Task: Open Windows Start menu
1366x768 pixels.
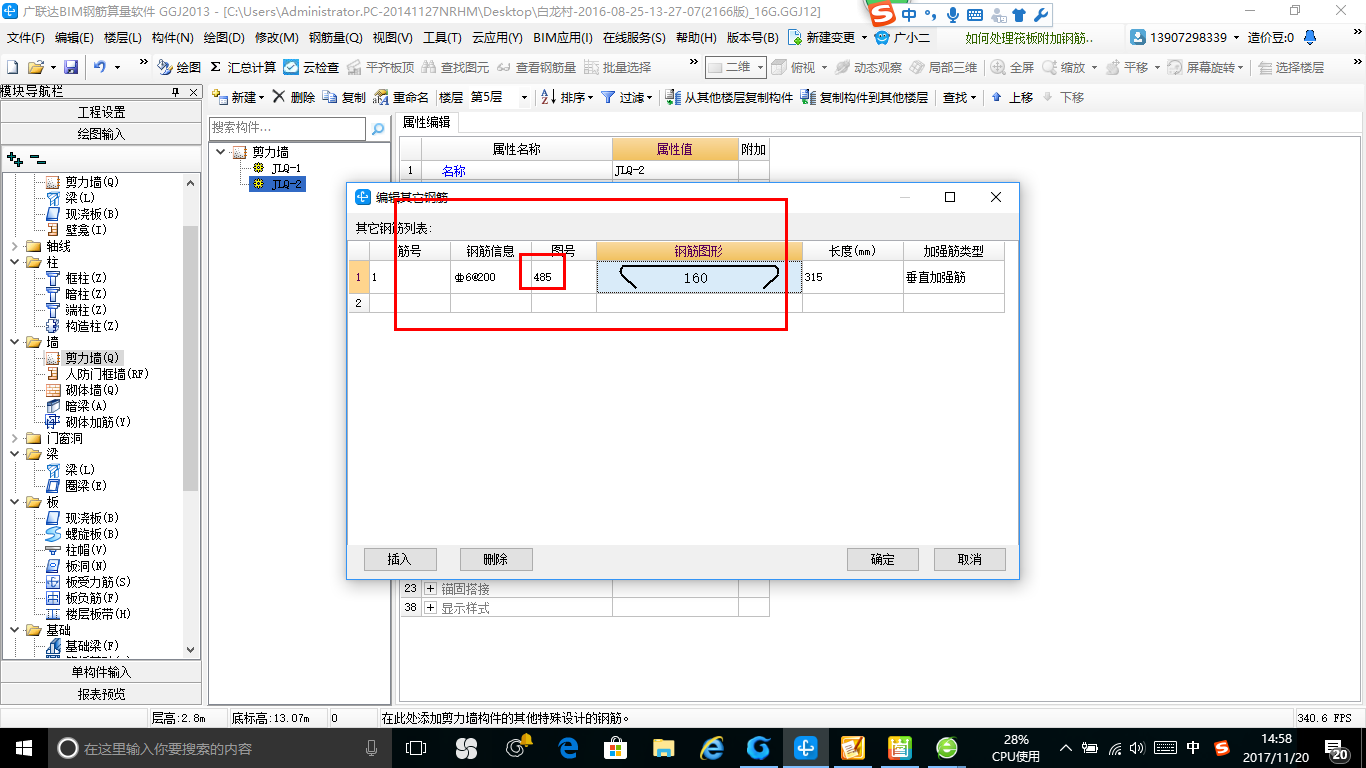Action: (24, 747)
